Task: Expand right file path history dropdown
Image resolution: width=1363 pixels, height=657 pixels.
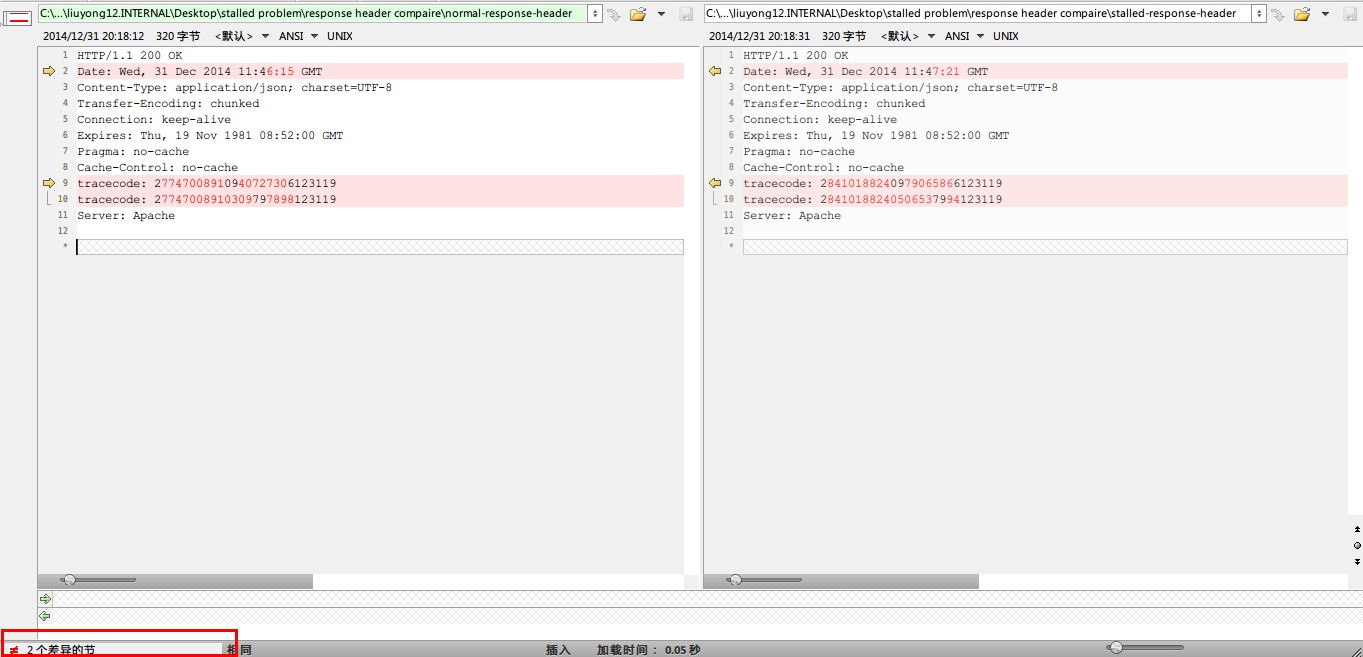Action: point(1260,14)
